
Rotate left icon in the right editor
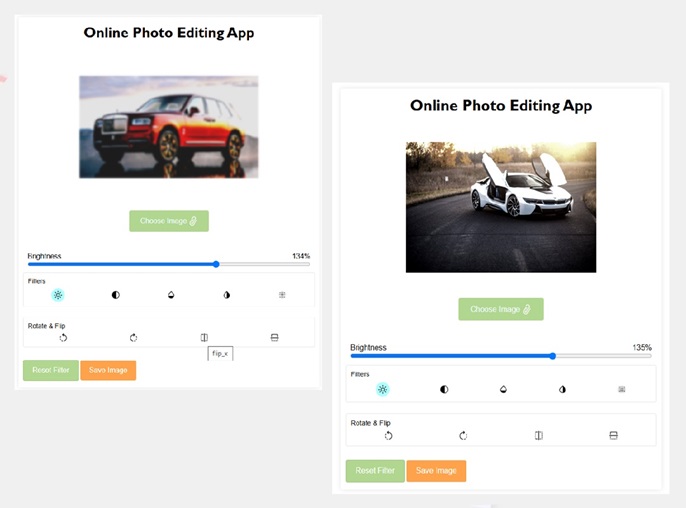coord(389,435)
